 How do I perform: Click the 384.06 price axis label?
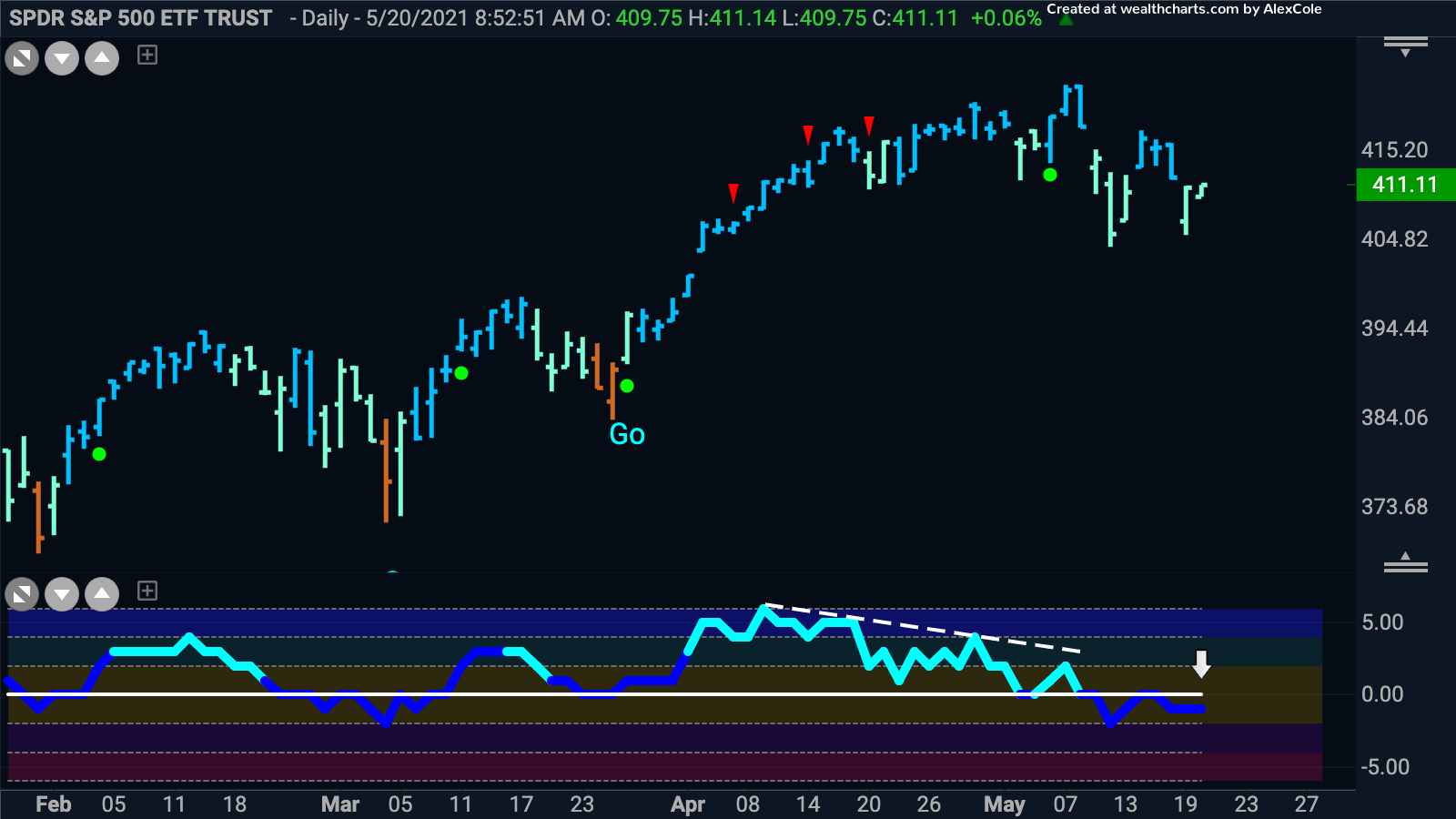point(1394,418)
